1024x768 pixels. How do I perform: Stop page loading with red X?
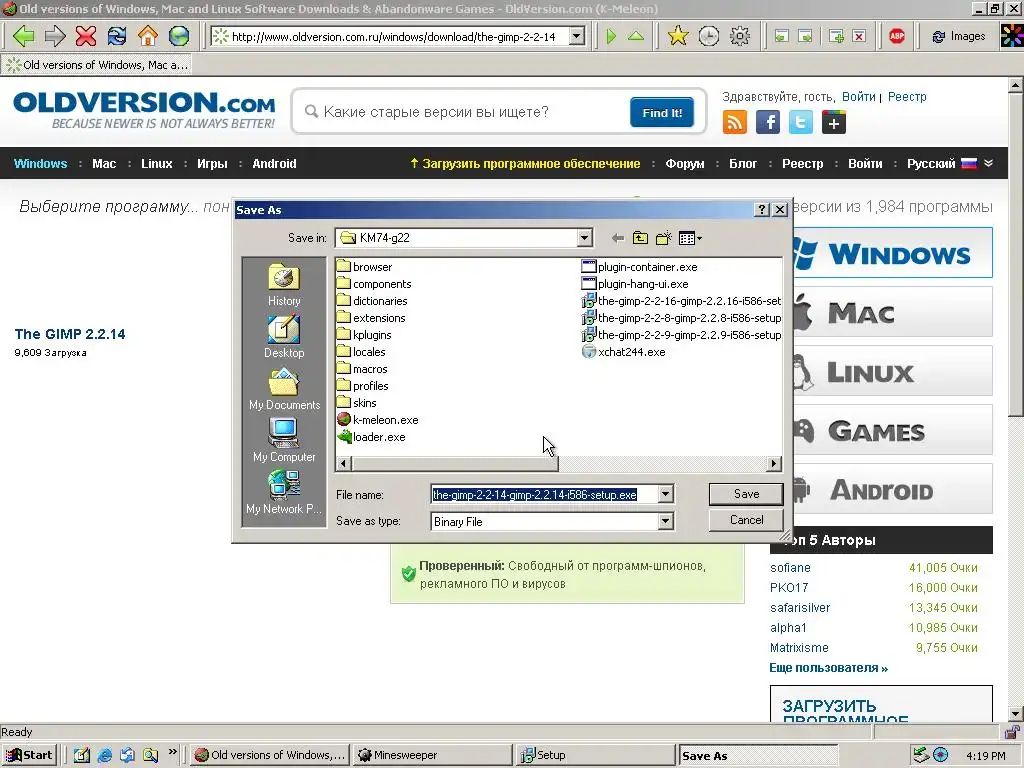86,36
